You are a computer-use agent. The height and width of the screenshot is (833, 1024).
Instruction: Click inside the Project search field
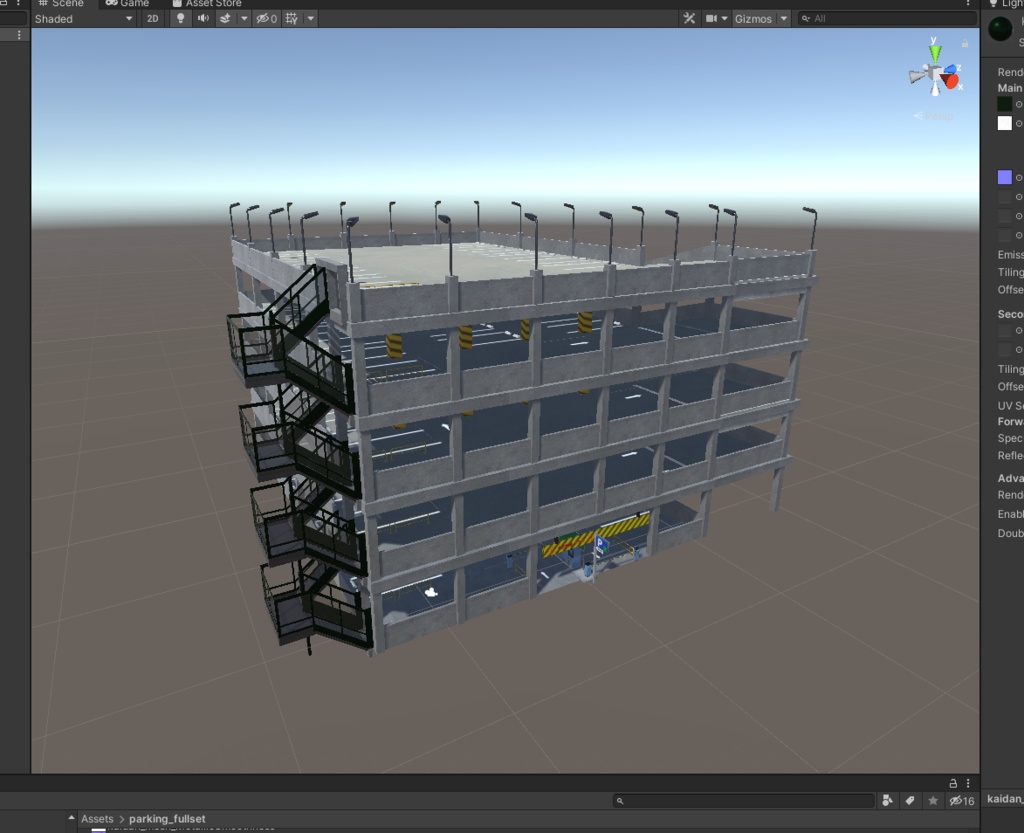pos(744,800)
